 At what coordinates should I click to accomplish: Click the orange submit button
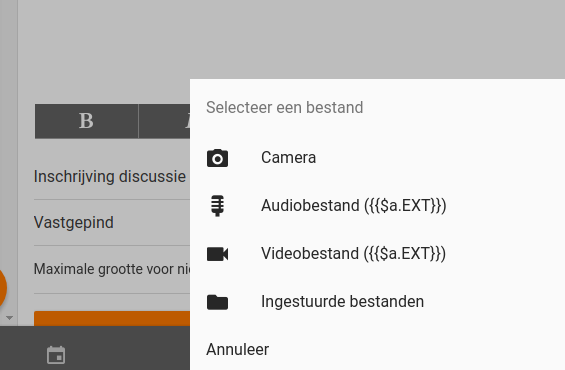click(x=112, y=318)
